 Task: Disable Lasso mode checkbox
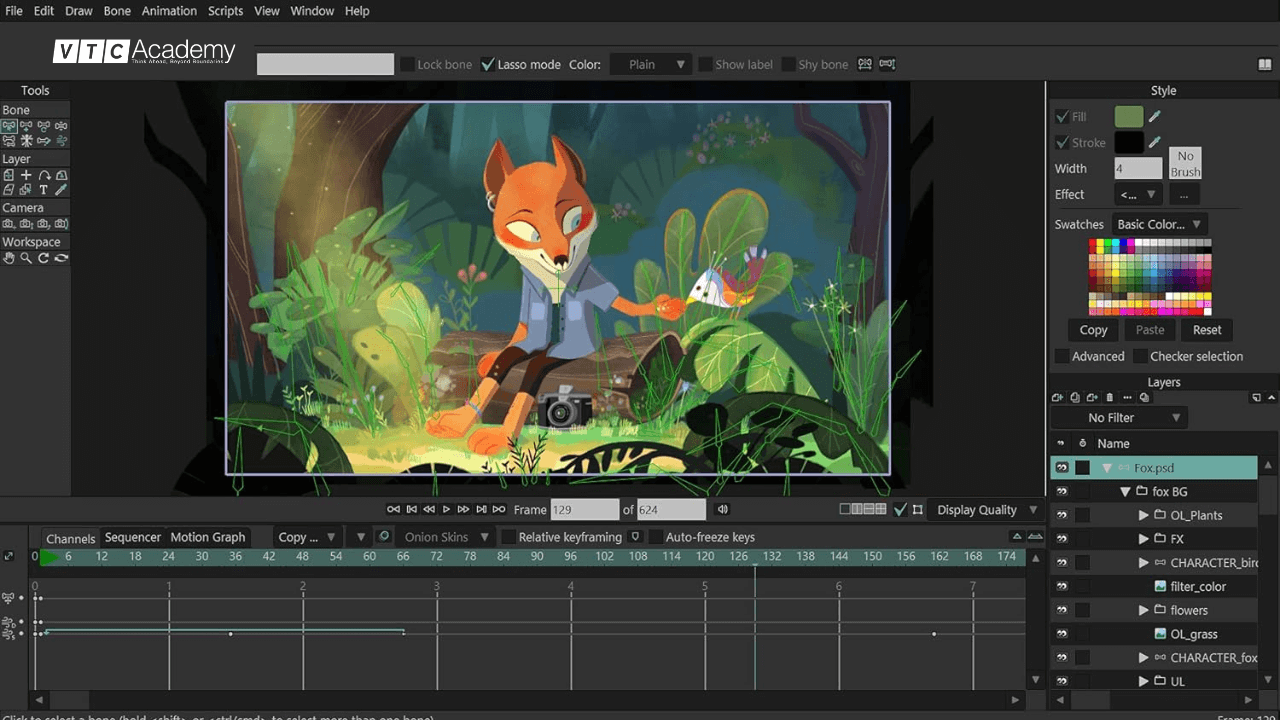pyautogui.click(x=488, y=65)
